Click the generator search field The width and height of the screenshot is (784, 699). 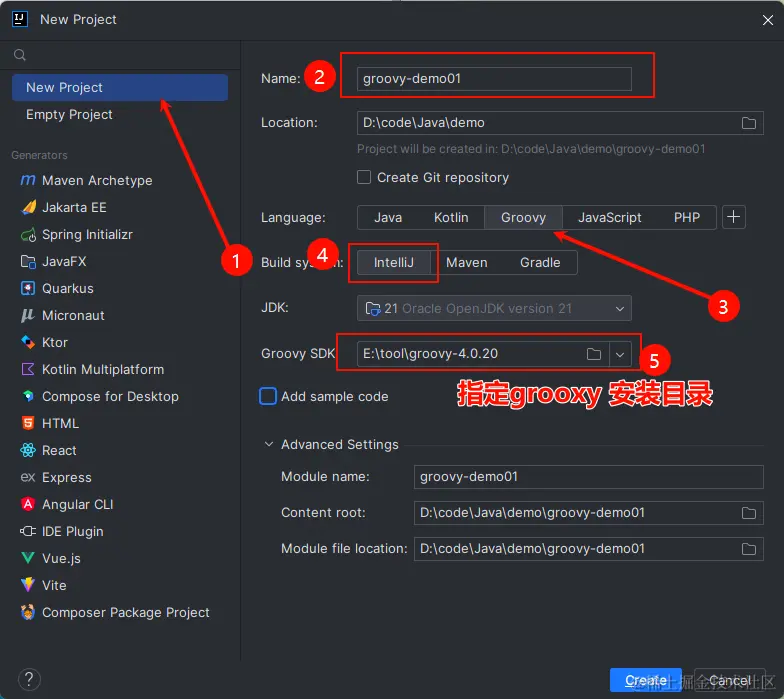[120, 55]
